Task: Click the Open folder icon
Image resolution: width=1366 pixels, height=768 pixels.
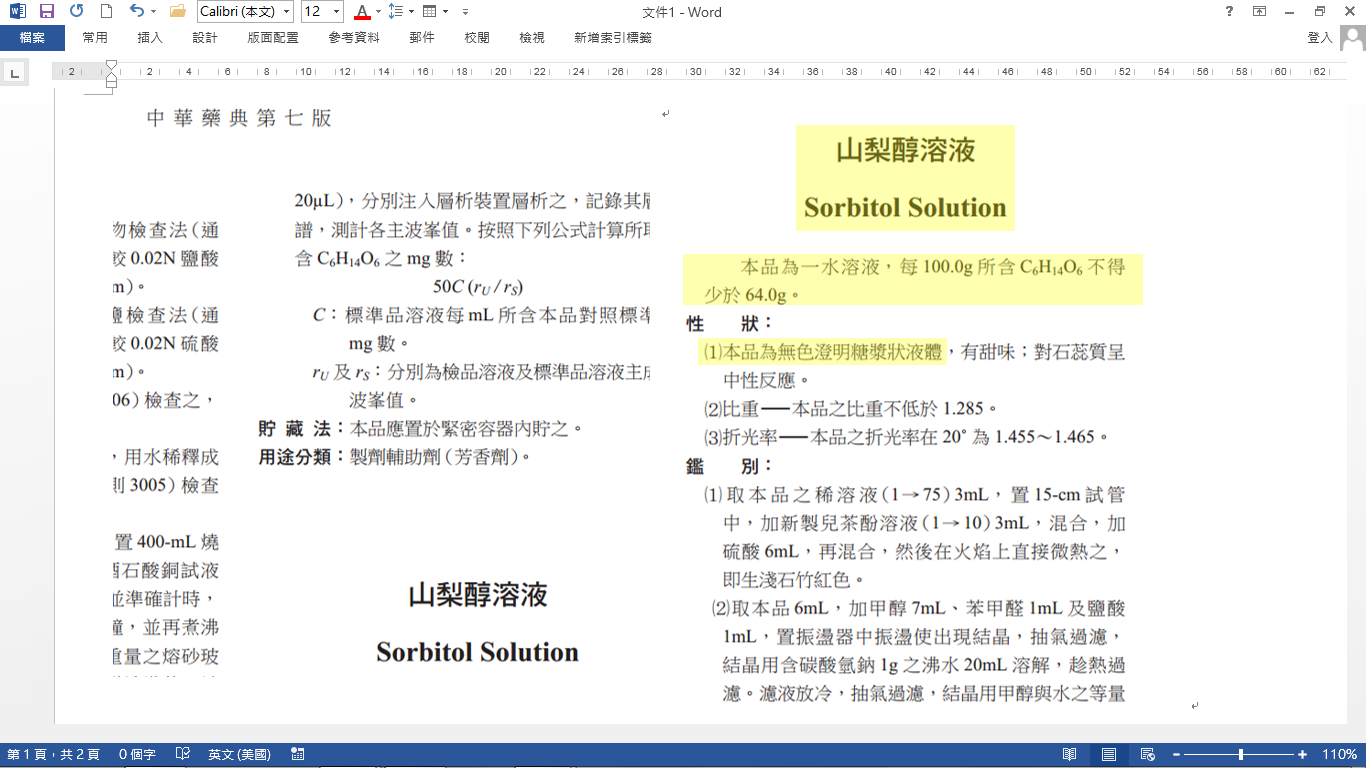Action: click(x=178, y=12)
